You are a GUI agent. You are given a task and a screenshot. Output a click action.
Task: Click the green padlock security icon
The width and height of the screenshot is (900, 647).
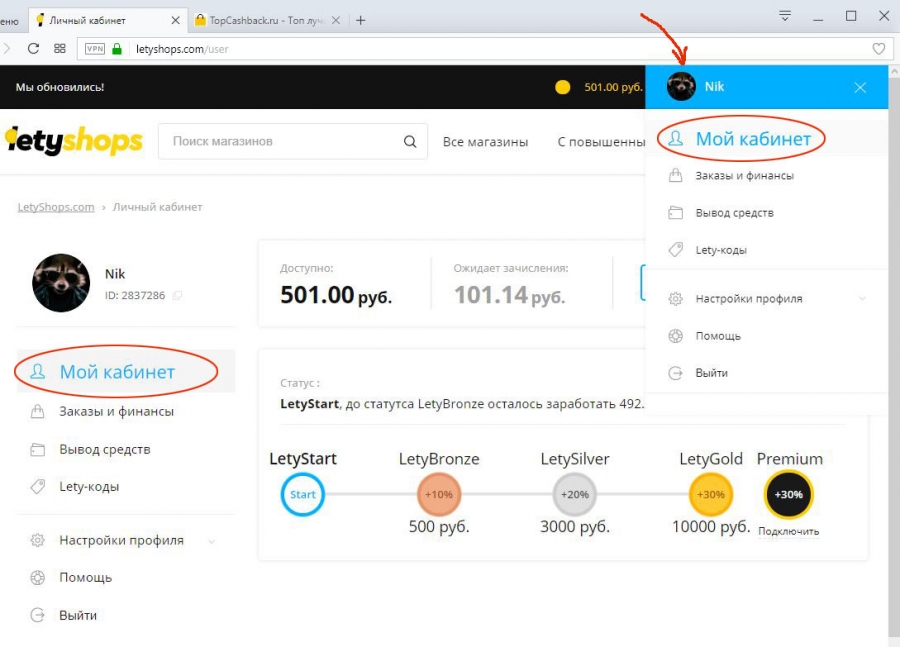tap(117, 49)
